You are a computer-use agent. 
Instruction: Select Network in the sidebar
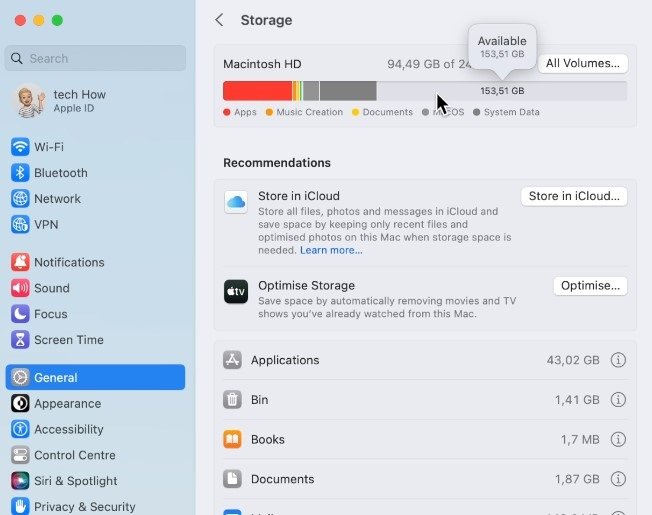[95, 199]
